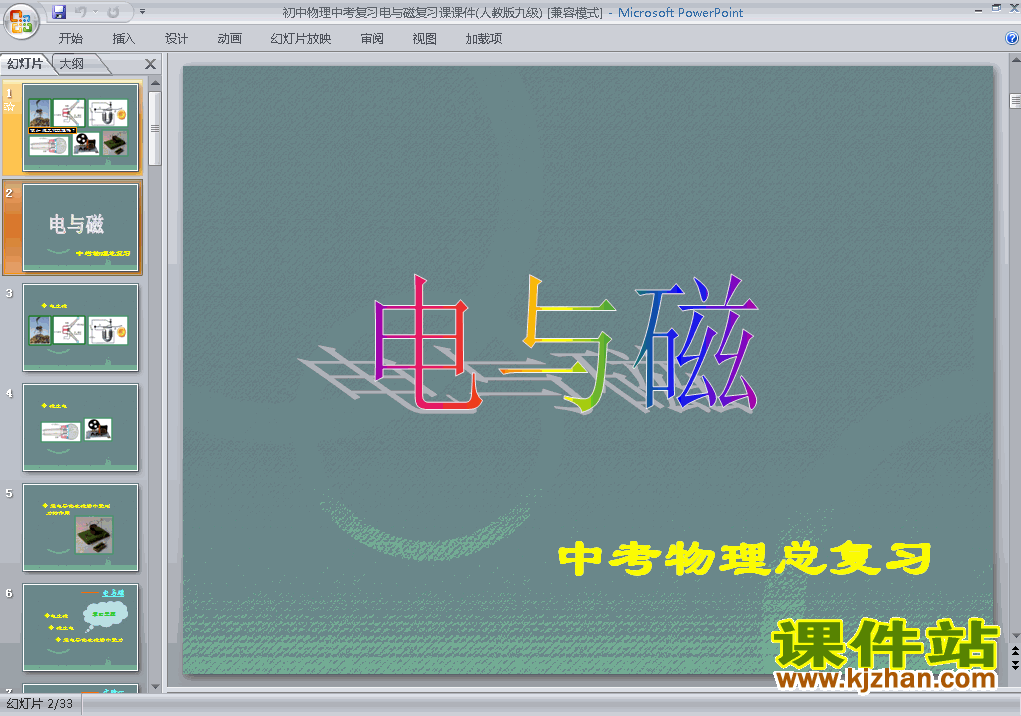Click thumbnail pane scroll up arrow
Screen dimensions: 1021x716
155,83
